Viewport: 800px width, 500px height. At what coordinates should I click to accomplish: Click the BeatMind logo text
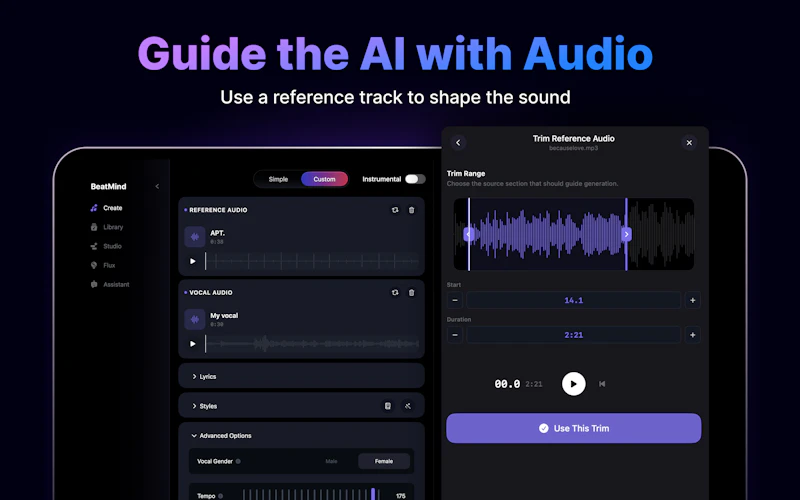[x=108, y=186]
